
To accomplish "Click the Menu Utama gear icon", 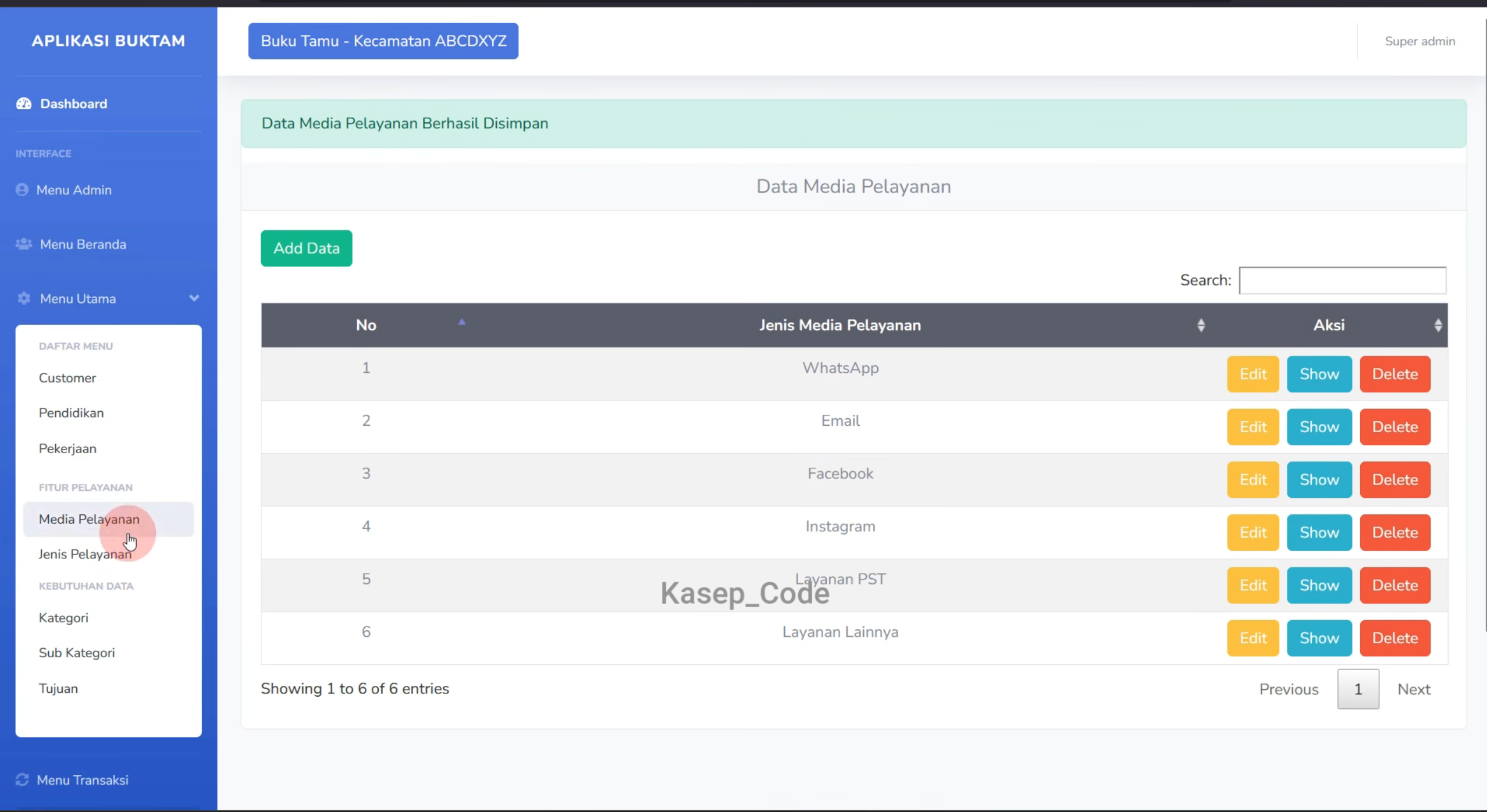I will (x=24, y=298).
